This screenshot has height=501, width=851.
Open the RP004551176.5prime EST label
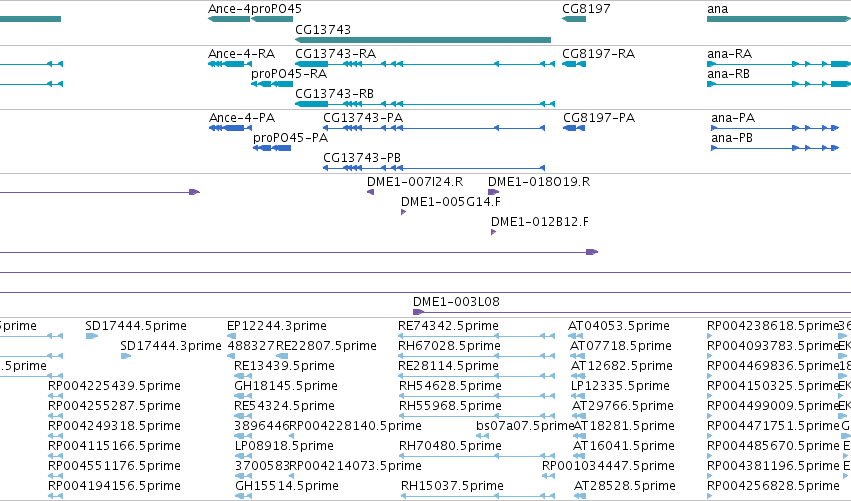click(x=115, y=466)
